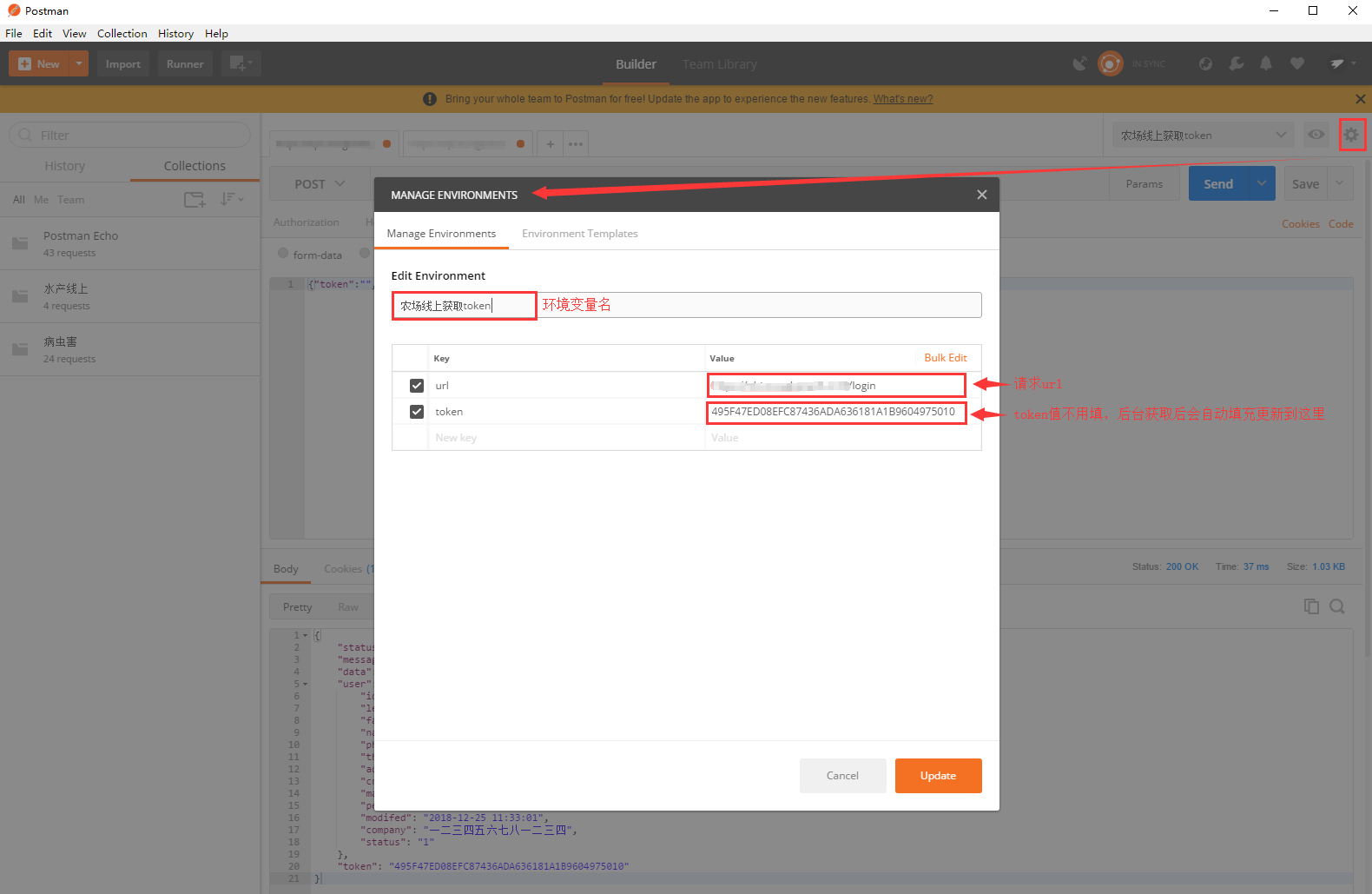The image size is (1372, 894).
Task: Open the Cookies link
Action: (x=1301, y=224)
